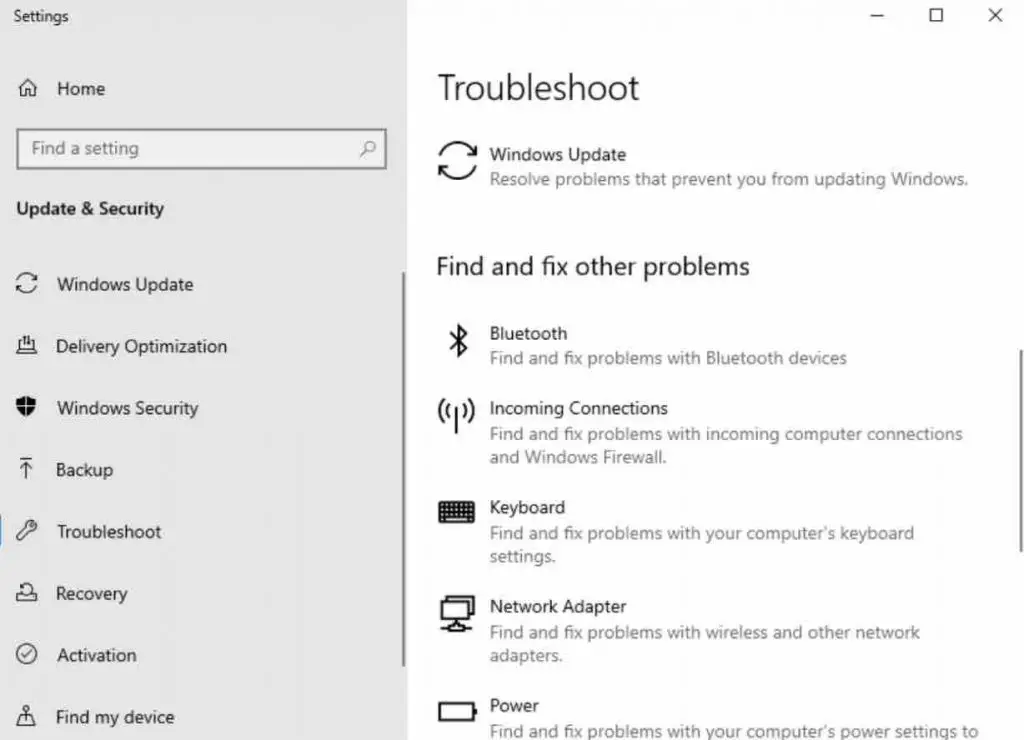This screenshot has height=740, width=1024.
Task: Focus the Find a setting search box
Action: [x=190, y=149]
